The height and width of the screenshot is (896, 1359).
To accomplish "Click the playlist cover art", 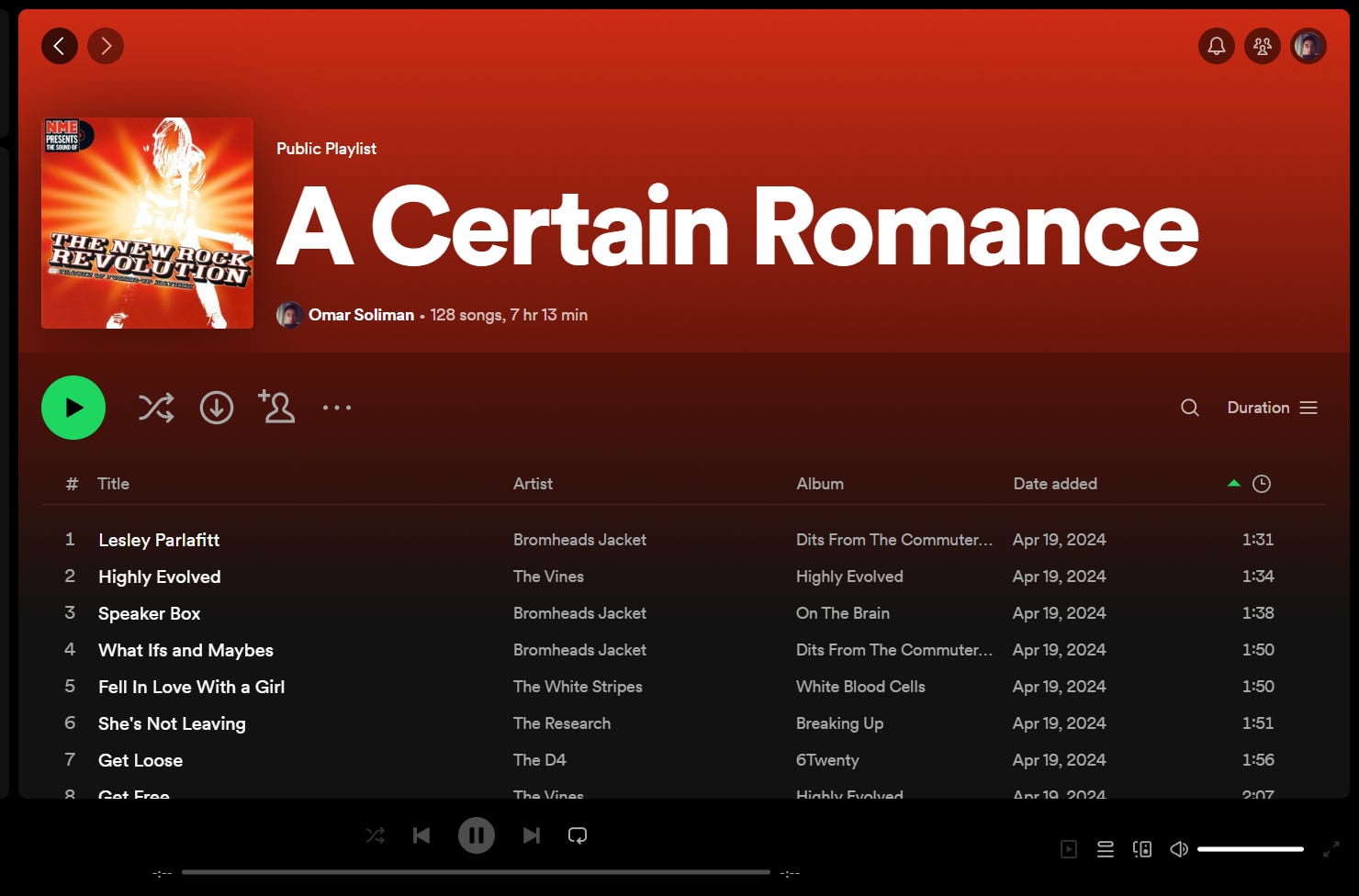I will tap(147, 223).
